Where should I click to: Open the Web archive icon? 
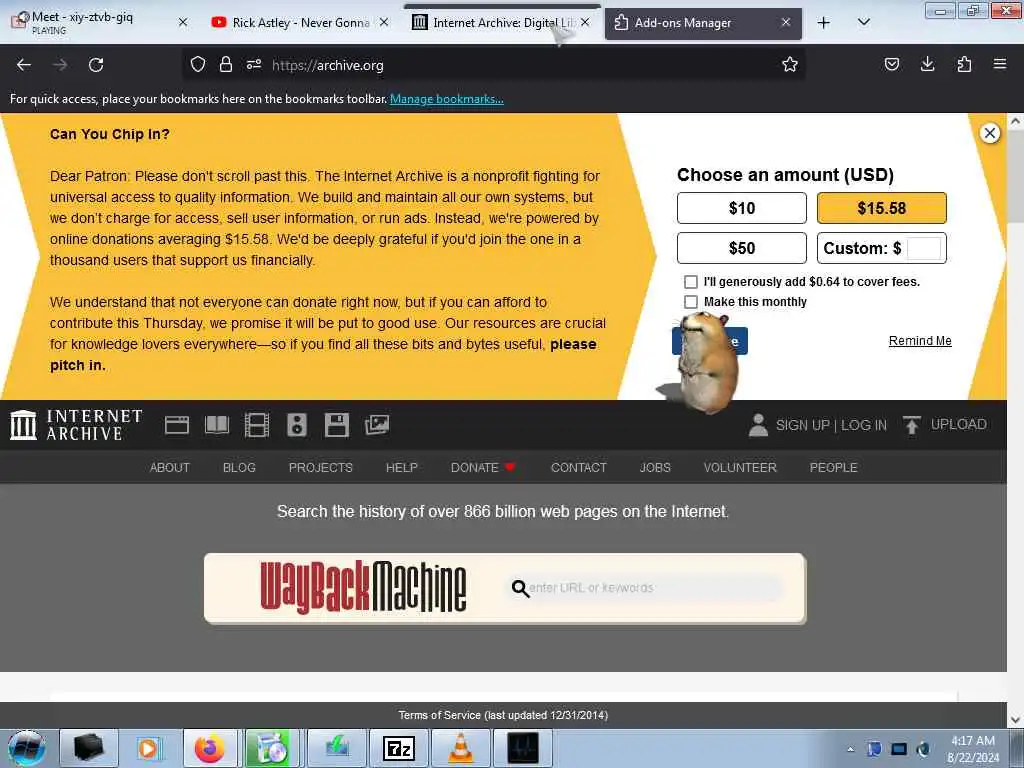(176, 425)
